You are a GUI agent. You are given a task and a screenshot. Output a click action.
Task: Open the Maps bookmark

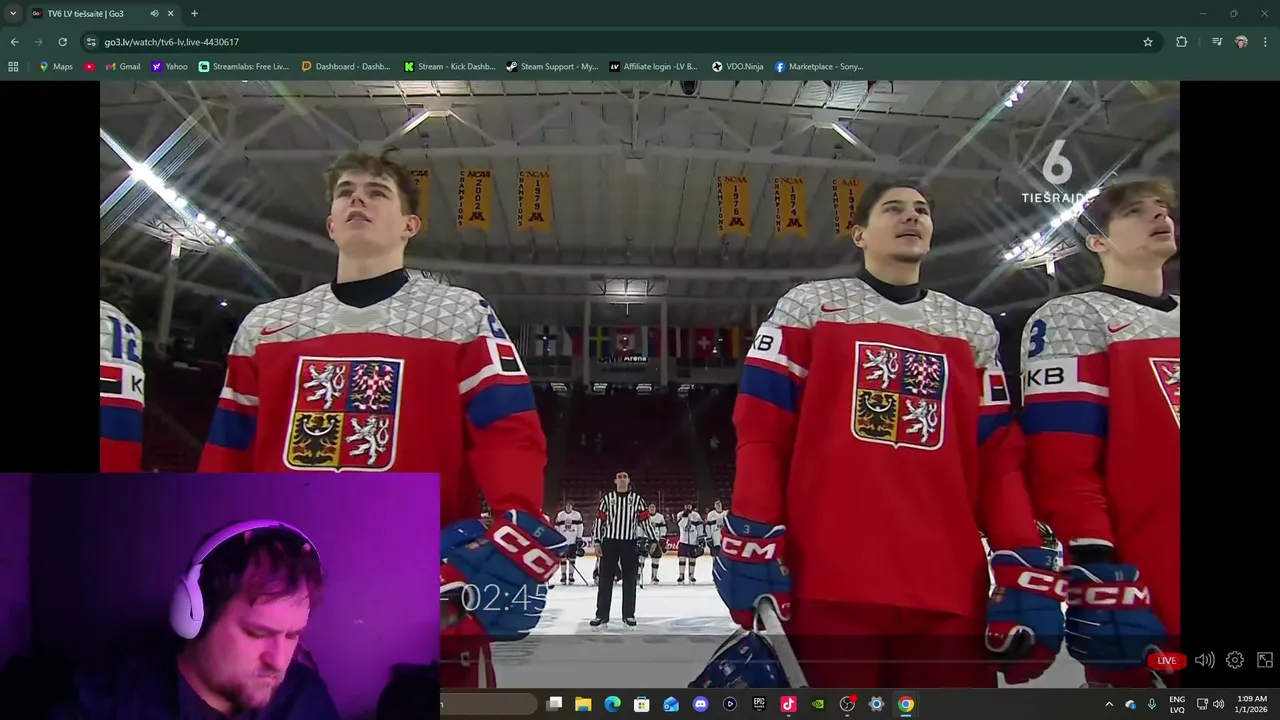tap(56, 67)
